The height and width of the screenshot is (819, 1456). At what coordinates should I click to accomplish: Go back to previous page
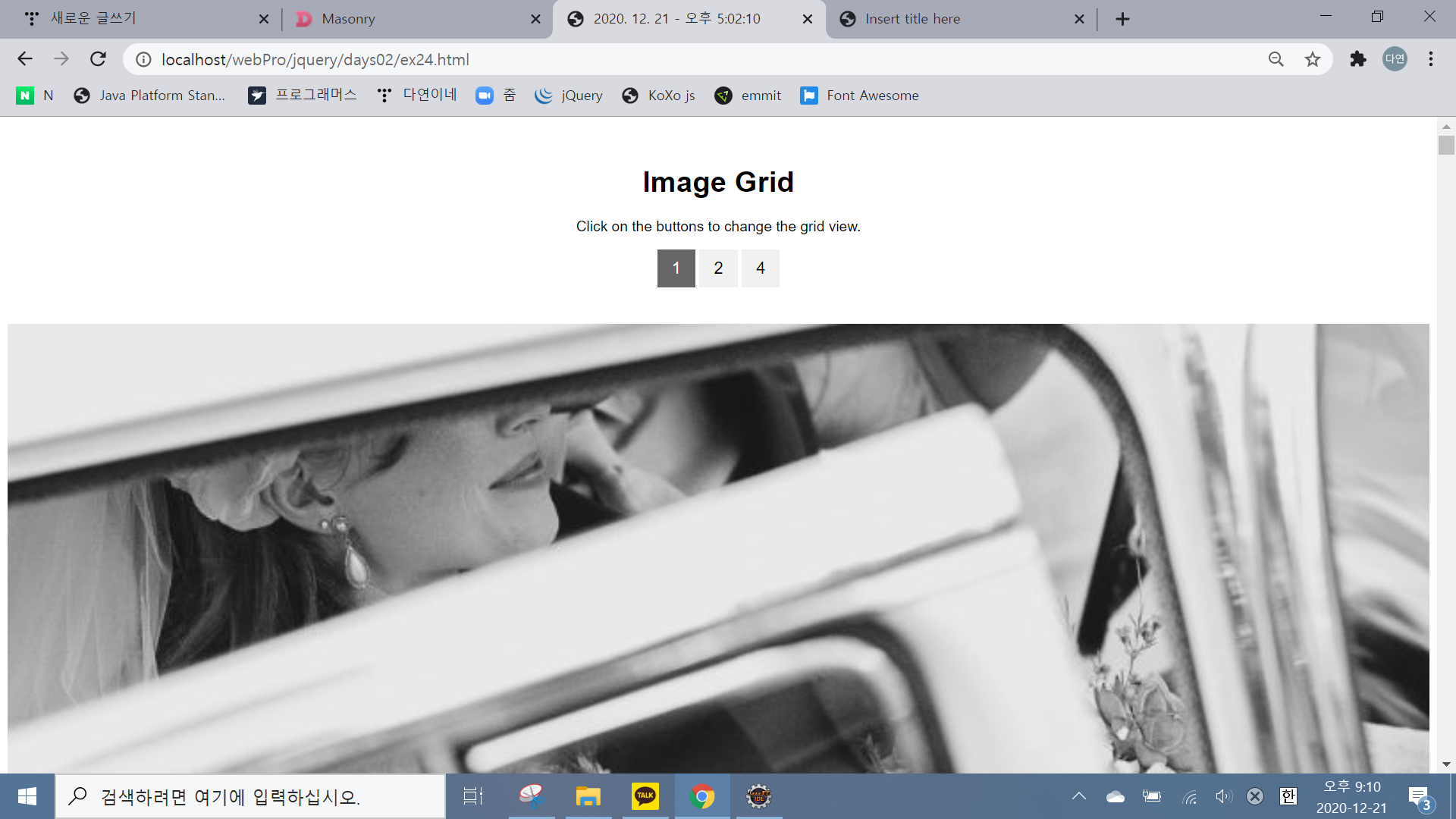point(25,59)
